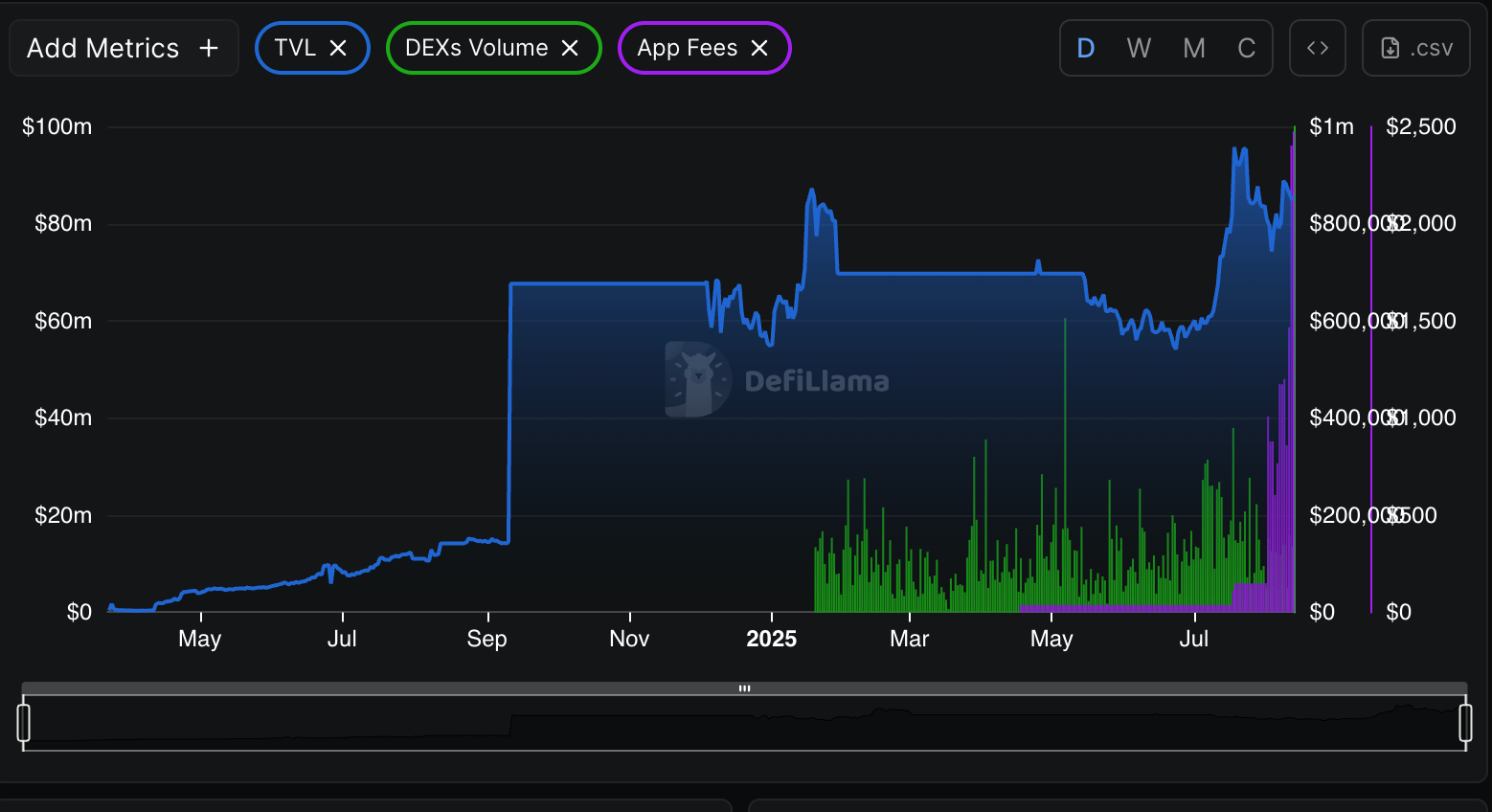This screenshot has height=812, width=1492.
Task: Click the TVL plateau near Nov
Action: coord(629,283)
